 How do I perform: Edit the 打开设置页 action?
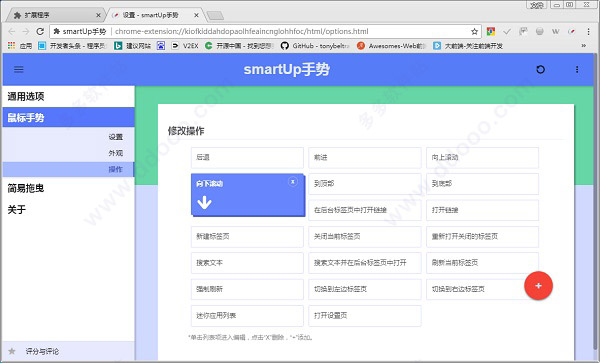click(x=365, y=316)
